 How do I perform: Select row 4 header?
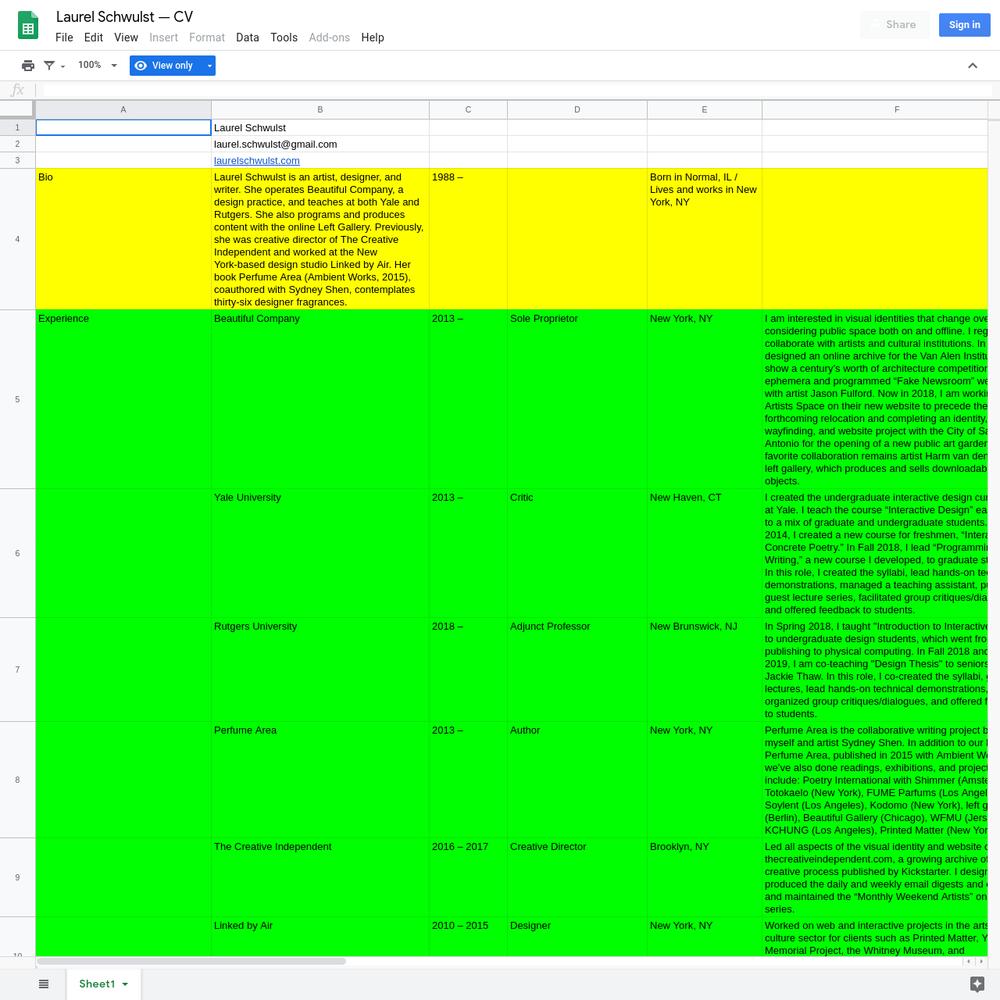[17, 239]
